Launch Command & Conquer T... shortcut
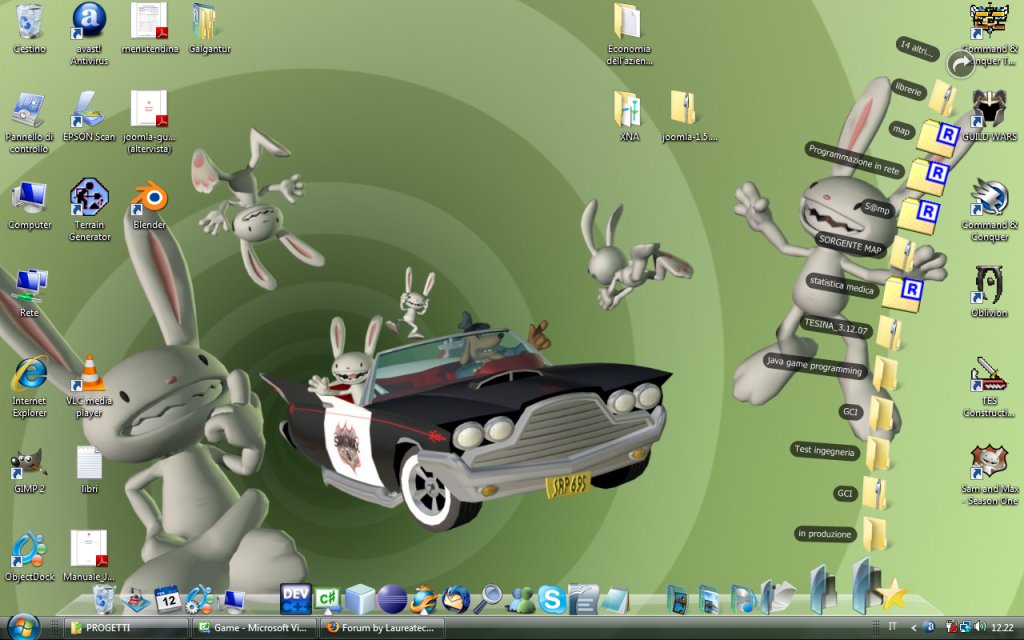 pos(989,34)
